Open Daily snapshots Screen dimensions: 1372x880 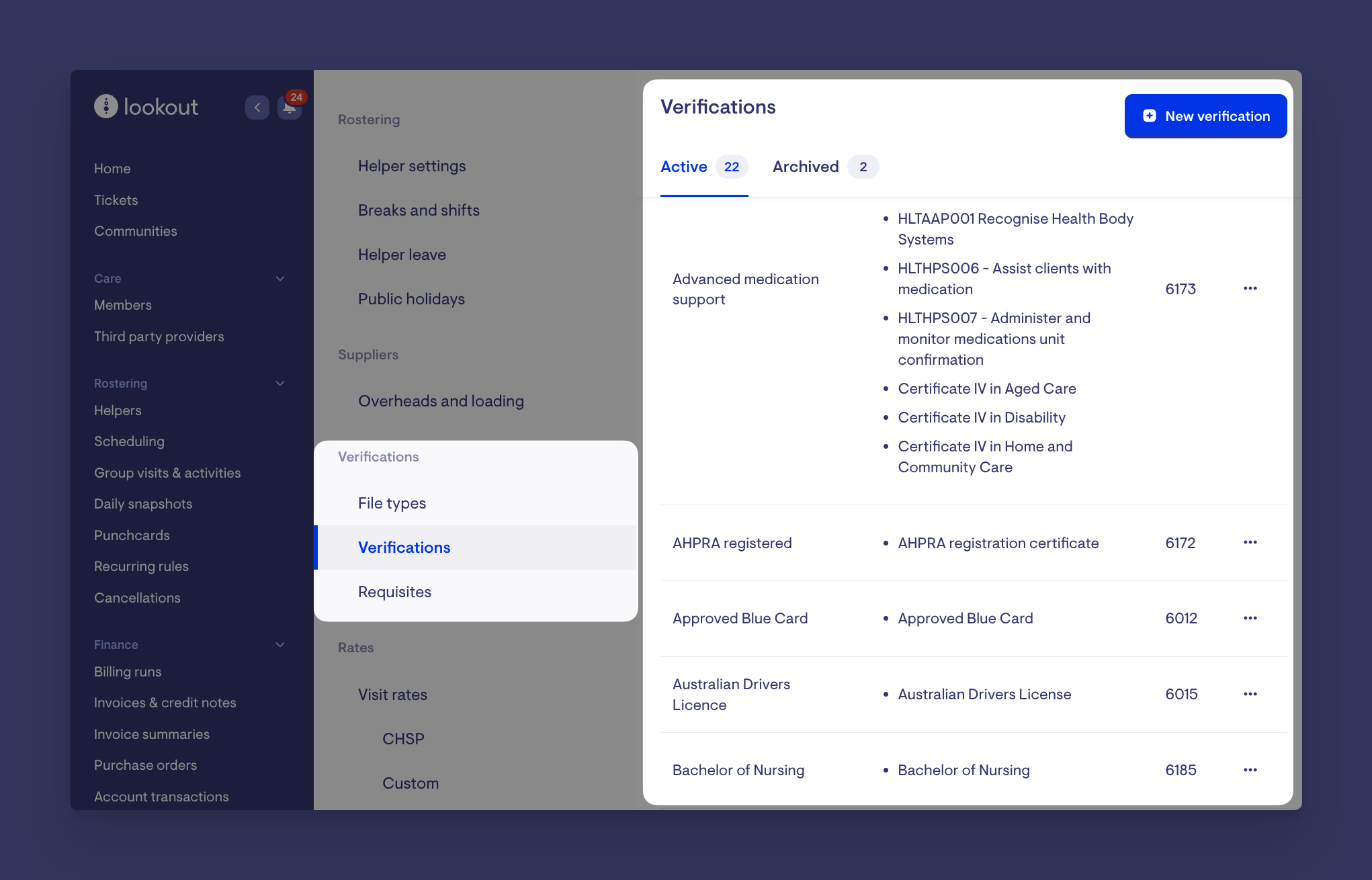click(x=143, y=504)
